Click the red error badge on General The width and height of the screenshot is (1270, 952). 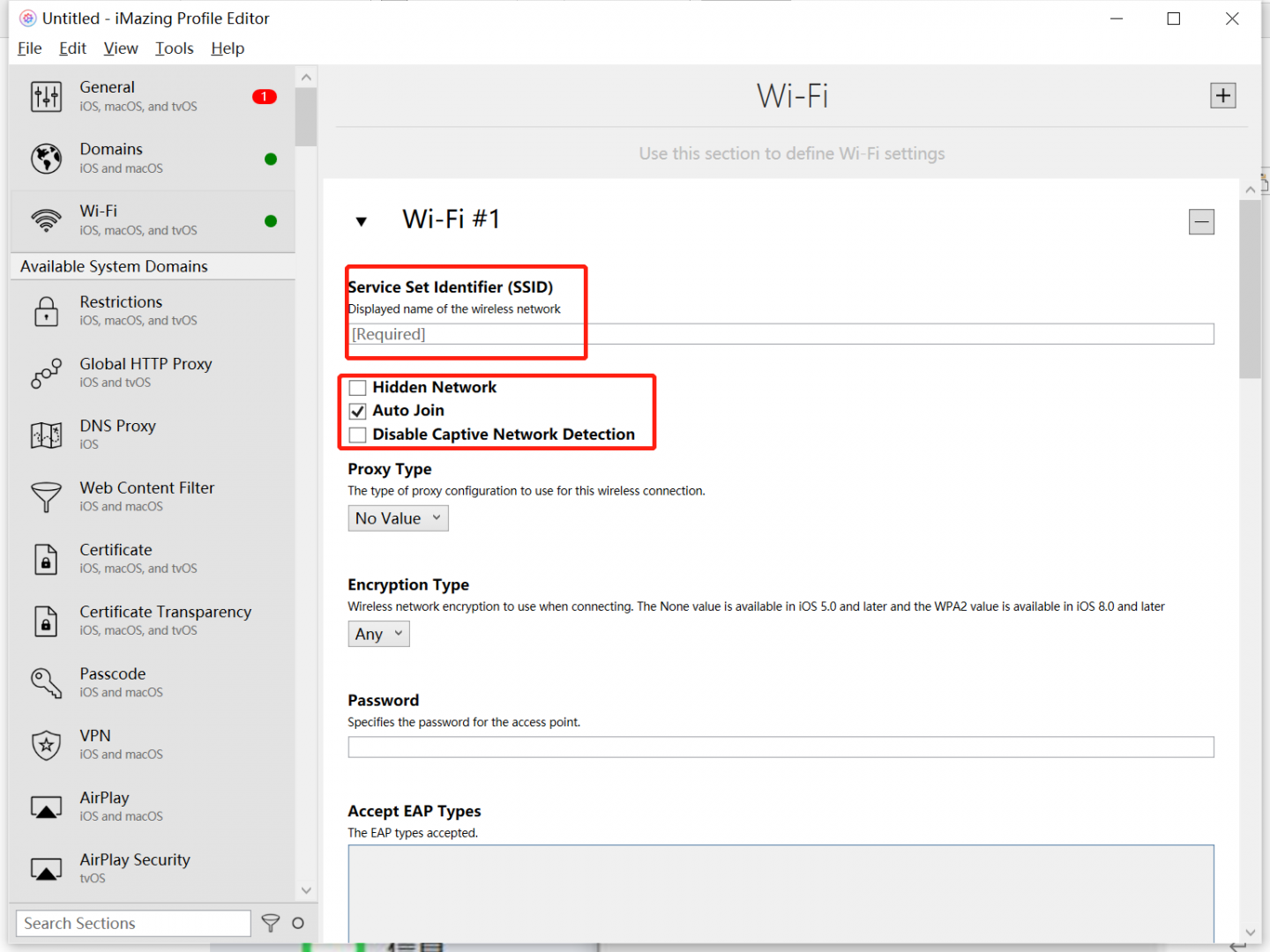coord(264,96)
